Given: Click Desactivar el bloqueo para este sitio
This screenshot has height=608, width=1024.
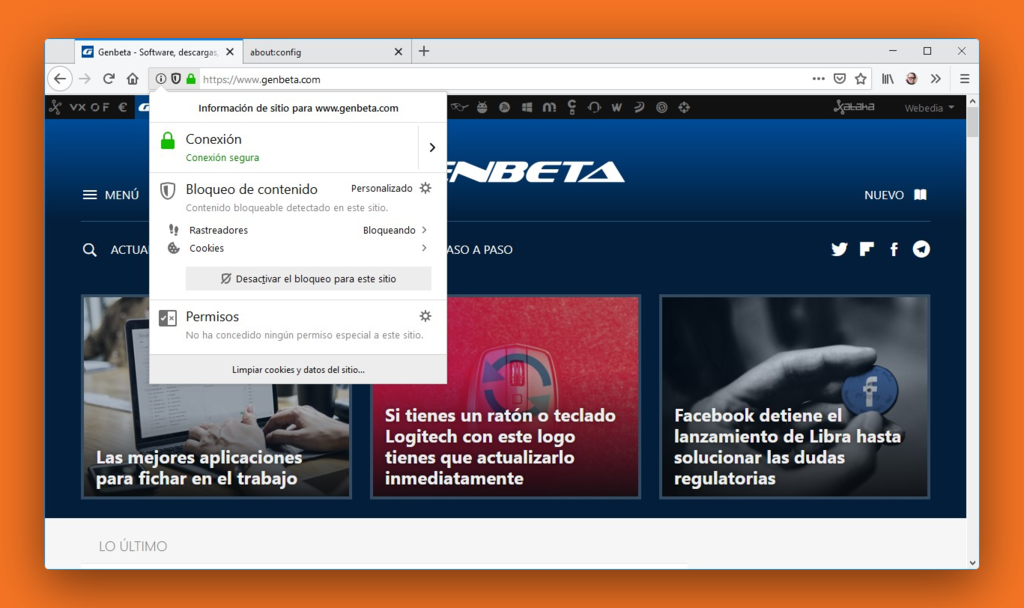Looking at the screenshot, I should (x=308, y=278).
